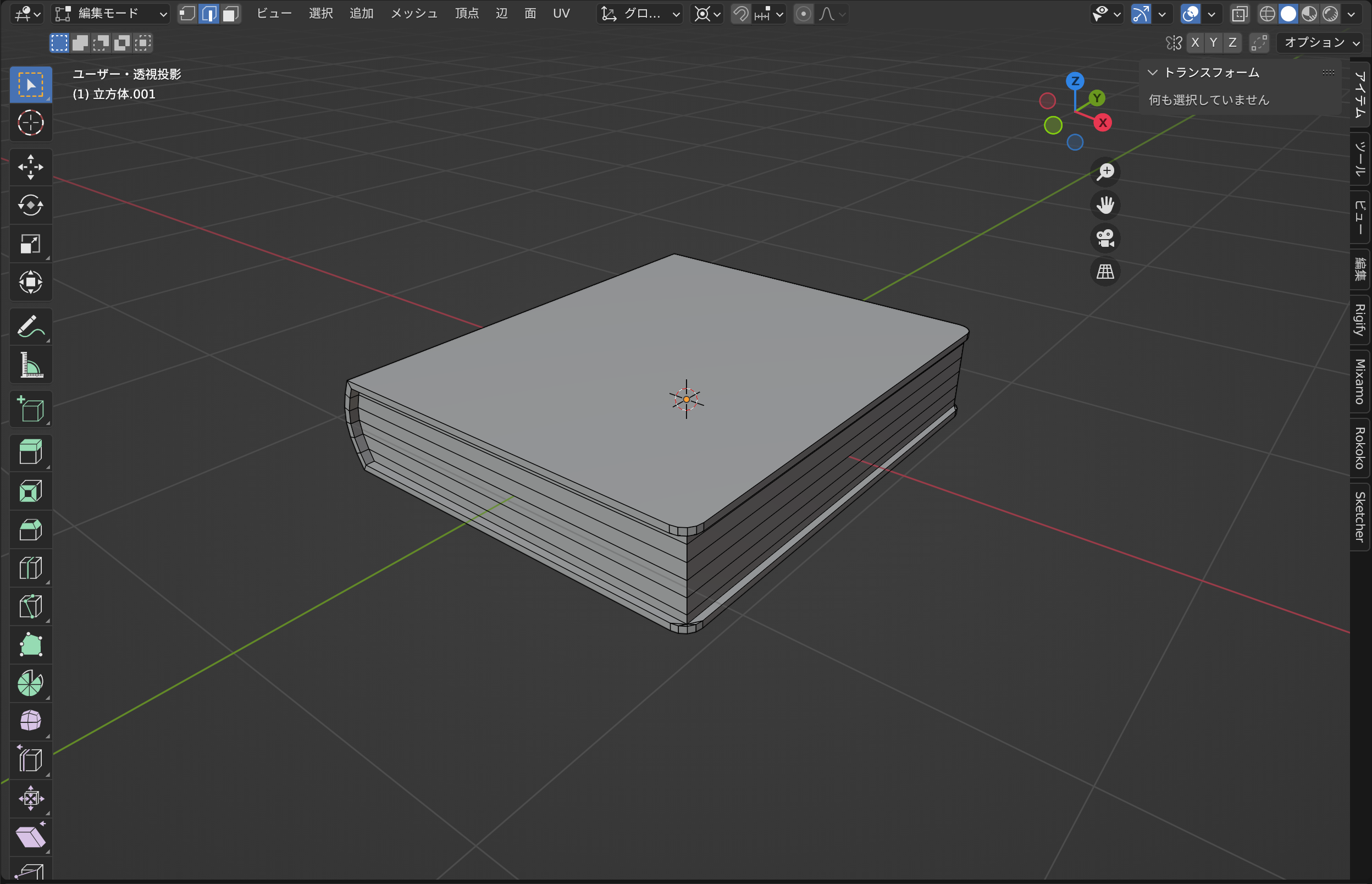This screenshot has height=884, width=1372.
Task: Toggle snapping magnet icon
Action: click(x=742, y=14)
